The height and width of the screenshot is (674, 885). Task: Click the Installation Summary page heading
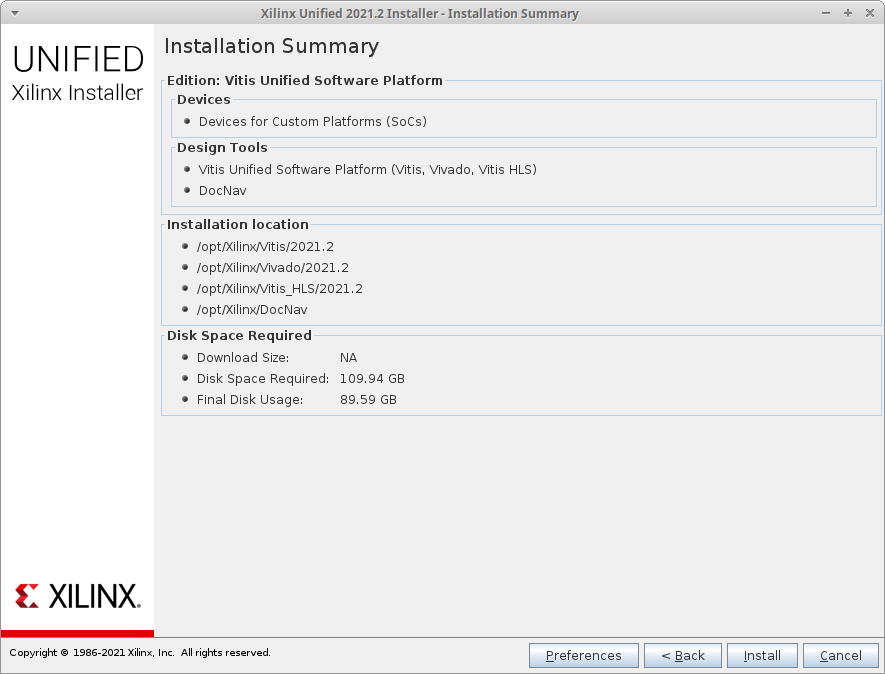point(271,47)
